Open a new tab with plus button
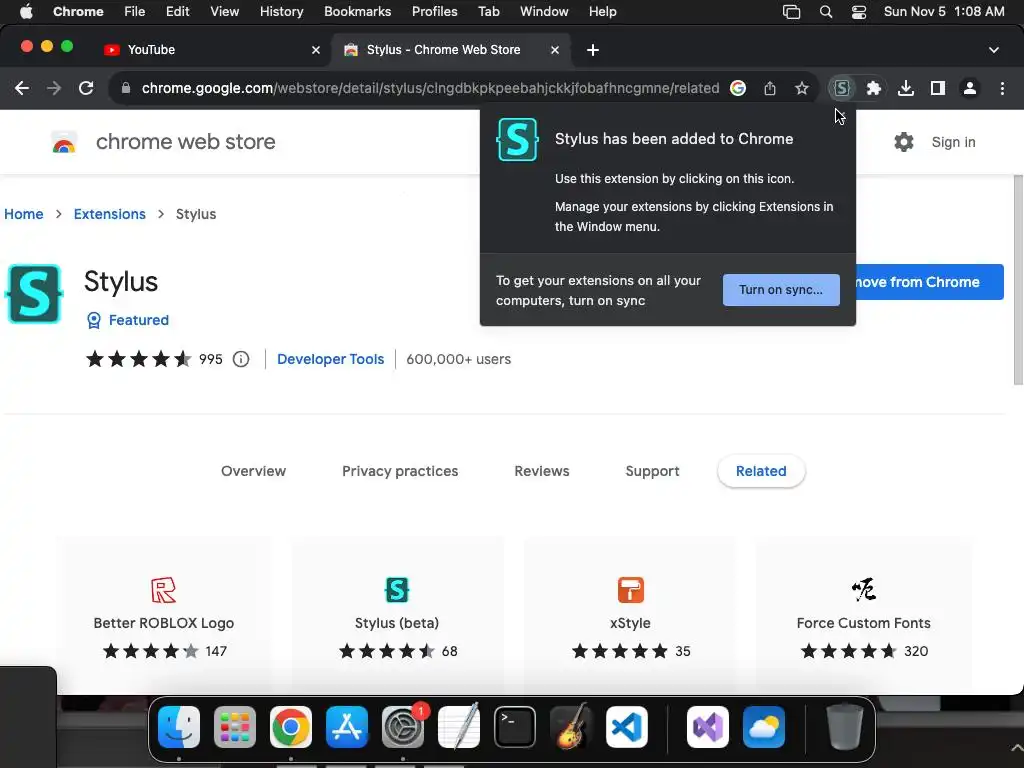The width and height of the screenshot is (1024, 768). 592,50
